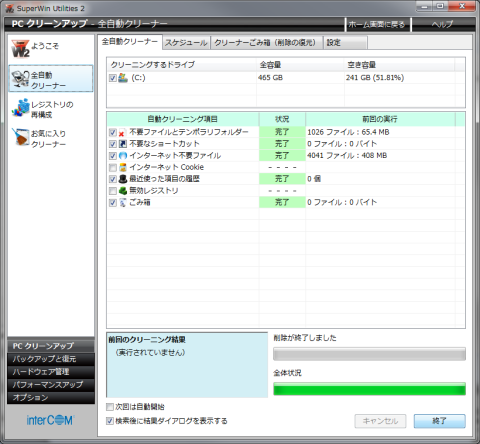This screenshot has width=480, height=444.
Task: Click the 状況 column header
Action: (x=282, y=119)
